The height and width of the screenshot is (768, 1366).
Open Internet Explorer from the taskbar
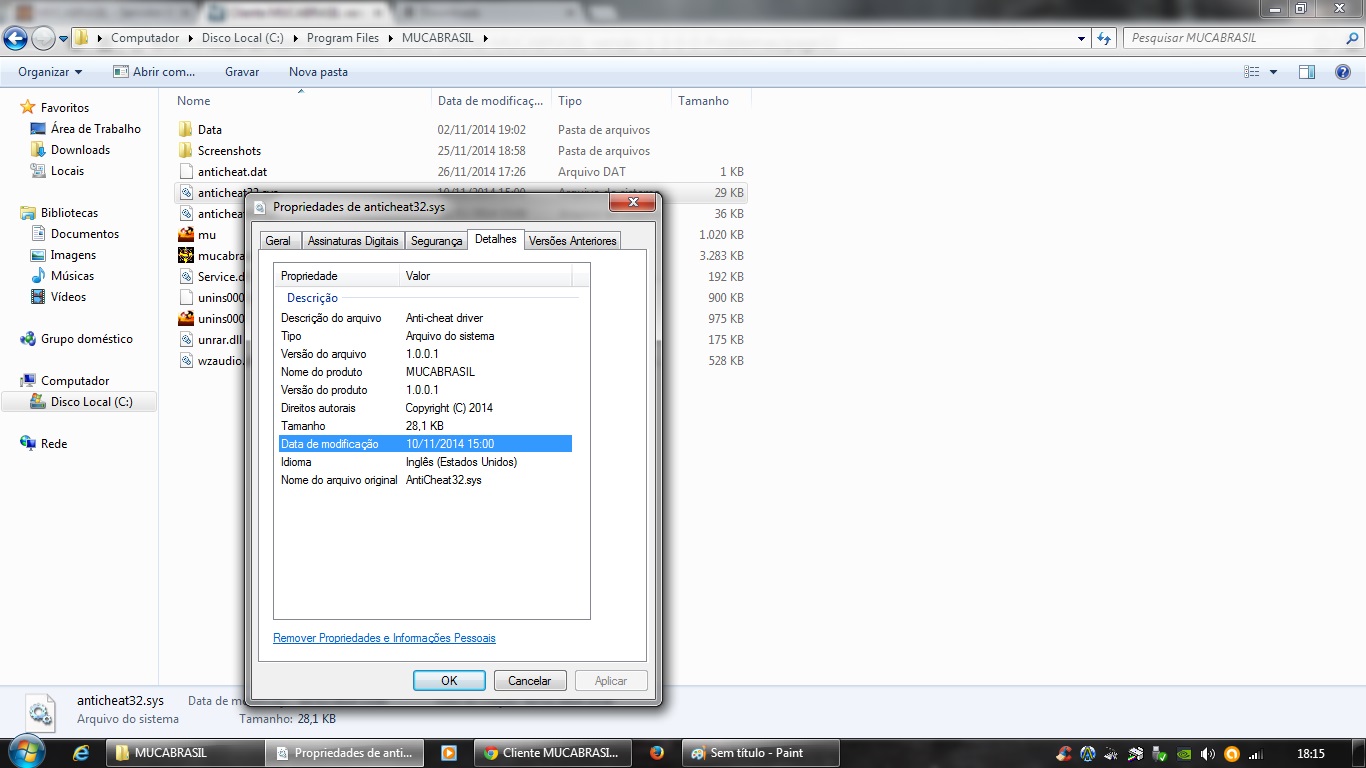coord(81,753)
